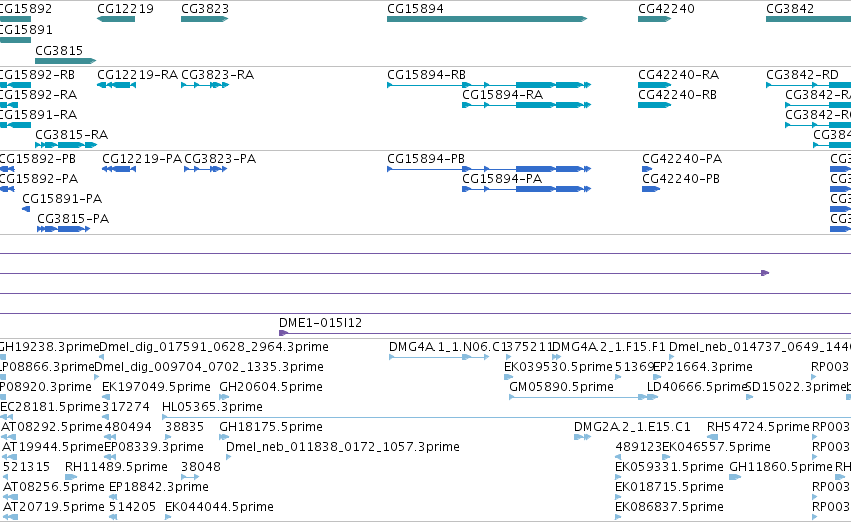This screenshot has width=851, height=522.
Task: Select the Dmel_dig_009704_0702_1335.3prime EST label
Action: tap(209, 366)
